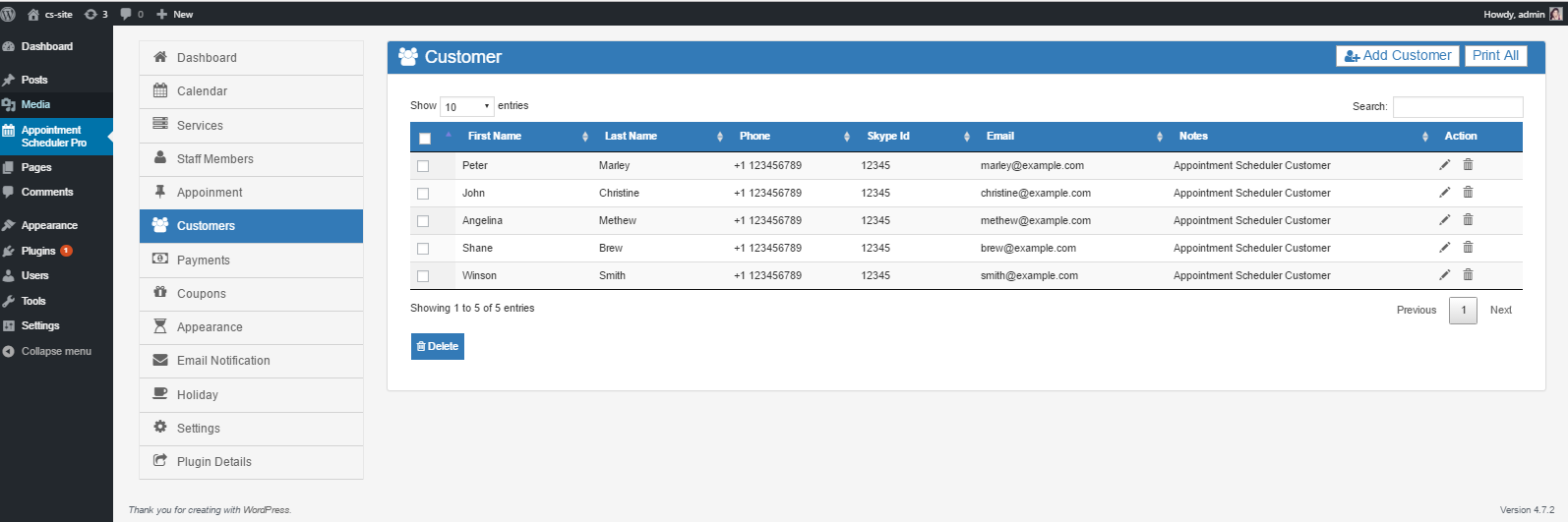Tick the checkbox for Peter's row
The height and width of the screenshot is (522, 1568).
[423, 166]
